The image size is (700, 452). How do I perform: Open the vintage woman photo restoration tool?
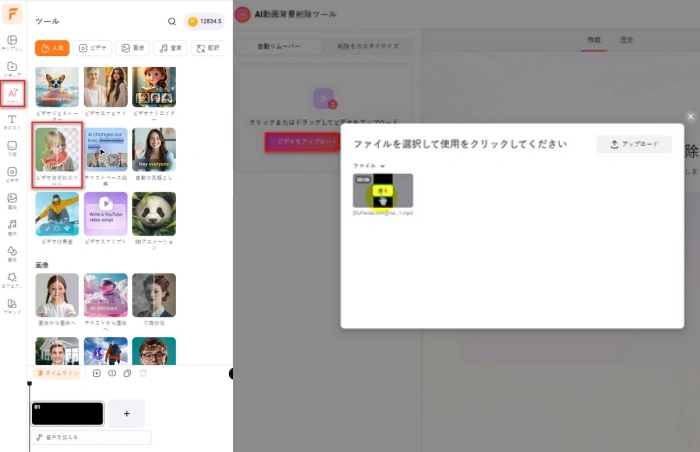(154, 295)
